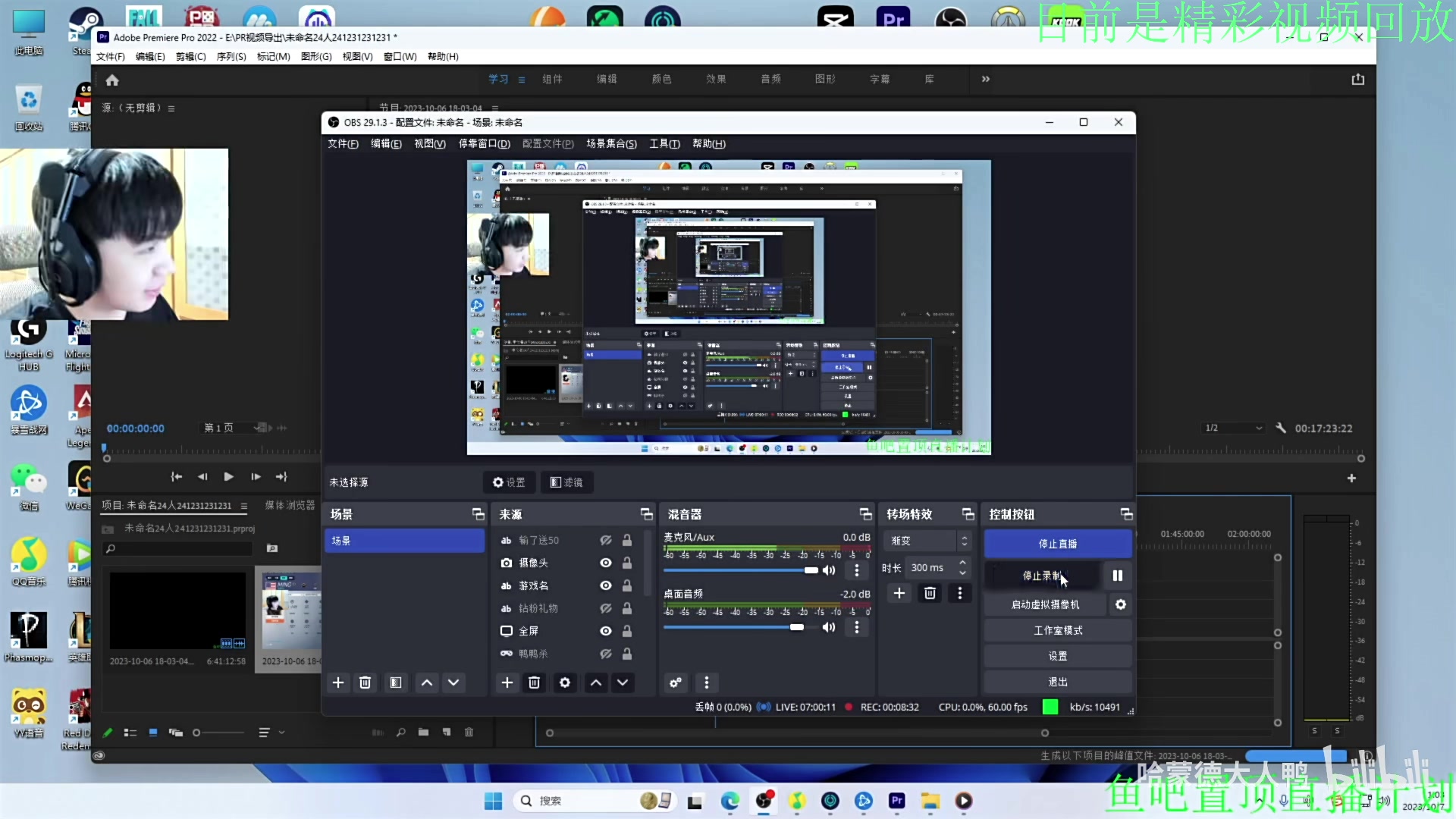Move source up arrow in Sources panel
The height and width of the screenshot is (819, 1456).
click(596, 682)
